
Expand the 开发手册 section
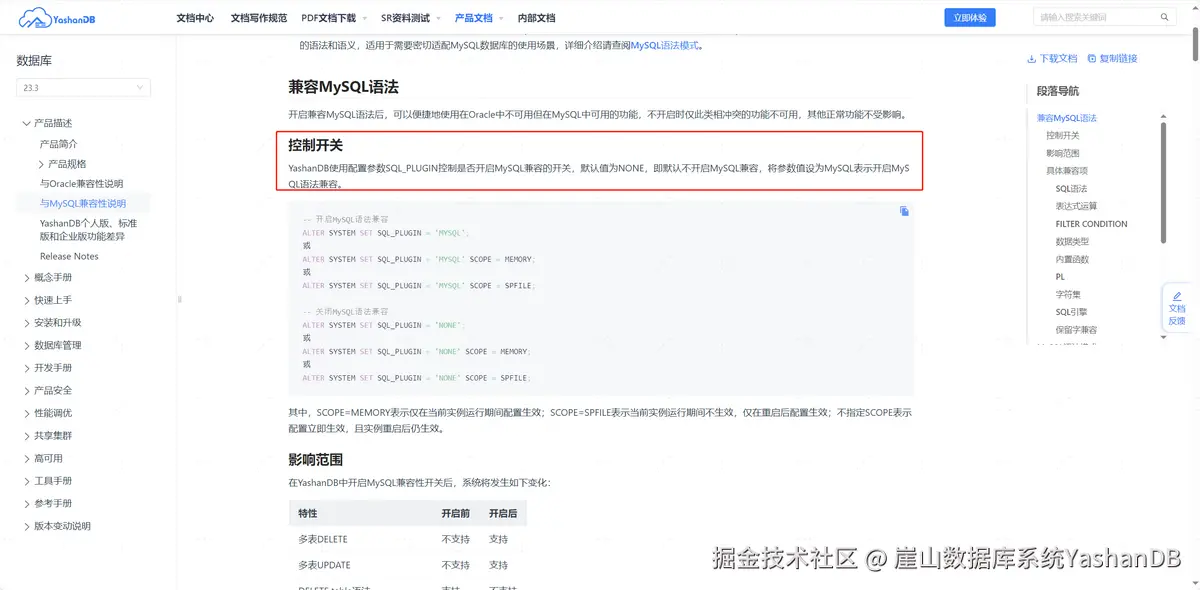point(27,368)
